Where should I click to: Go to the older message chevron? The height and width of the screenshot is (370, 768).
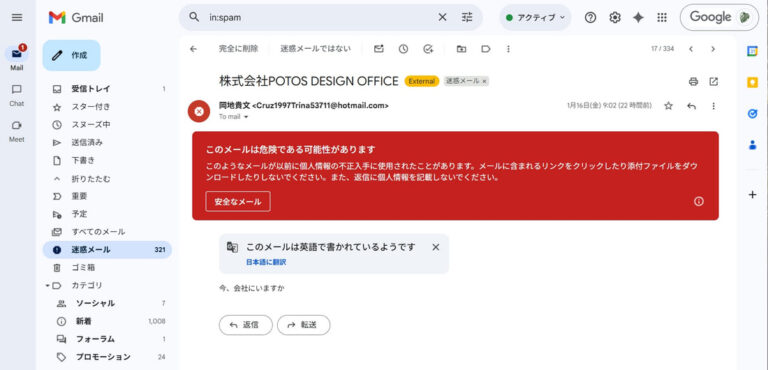[713, 49]
